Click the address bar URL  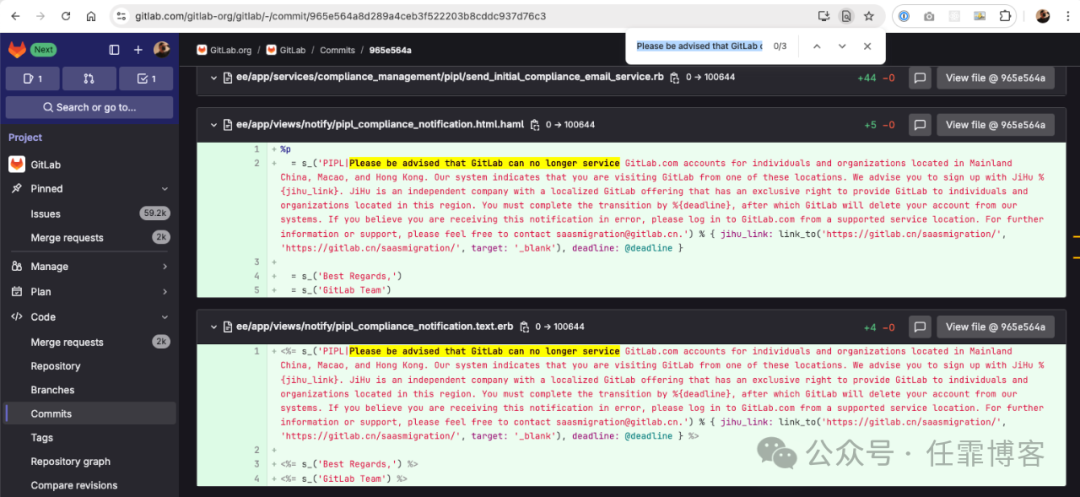(x=341, y=16)
